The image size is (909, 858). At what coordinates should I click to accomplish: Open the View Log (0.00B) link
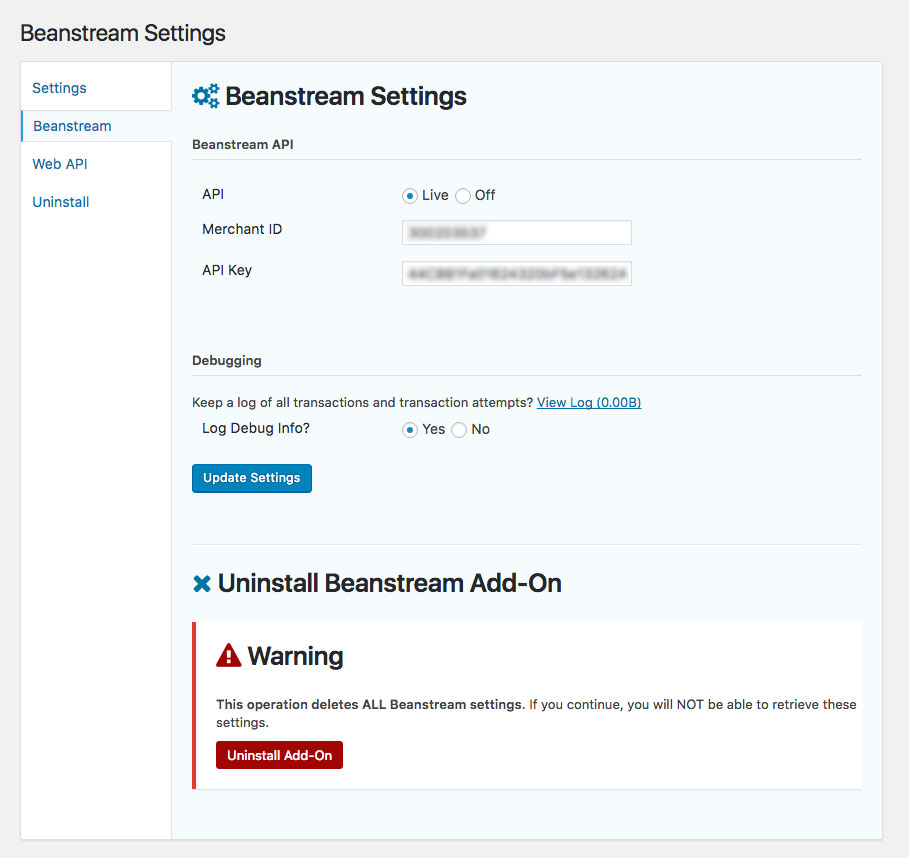point(589,402)
